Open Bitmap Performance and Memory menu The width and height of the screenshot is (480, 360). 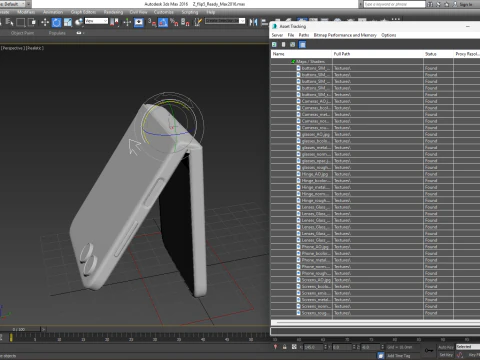345,35
